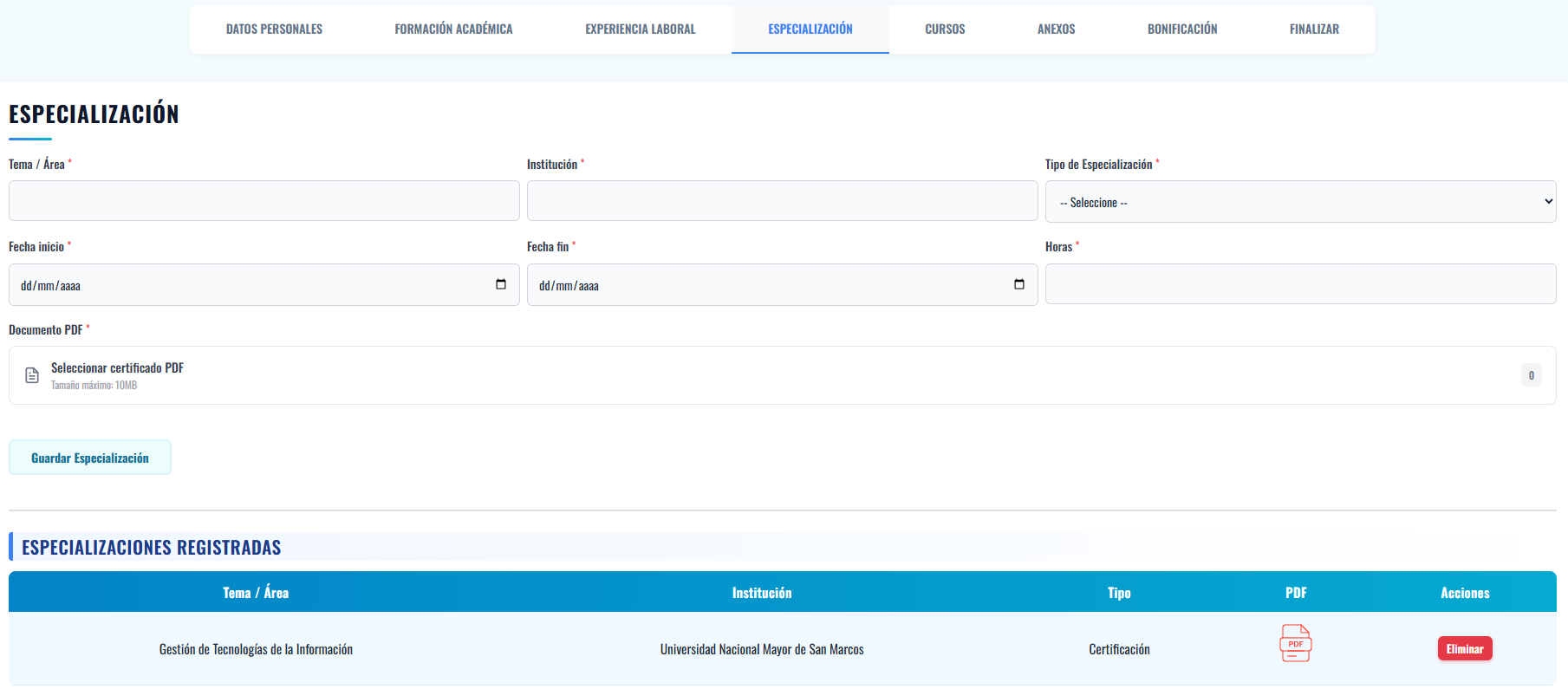Click the Seleccionar certificado PDF upload area
This screenshot has height=689, width=1568.
(783, 375)
